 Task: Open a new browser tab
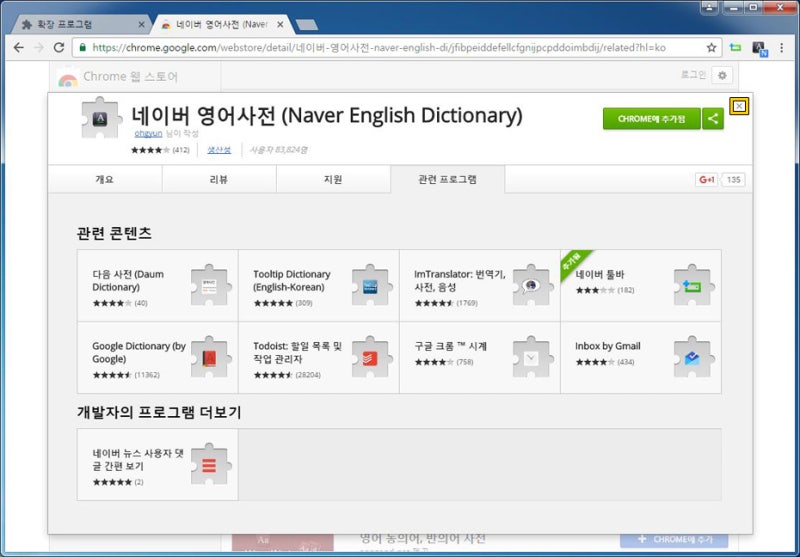306,24
